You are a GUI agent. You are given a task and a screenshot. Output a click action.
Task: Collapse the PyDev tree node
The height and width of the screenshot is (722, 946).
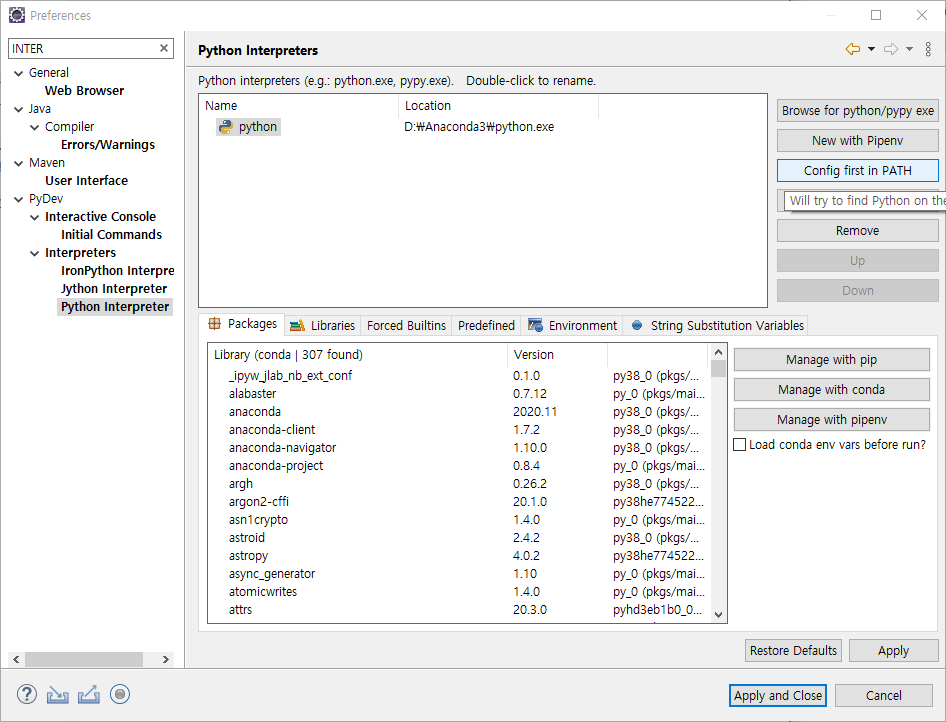[19, 199]
